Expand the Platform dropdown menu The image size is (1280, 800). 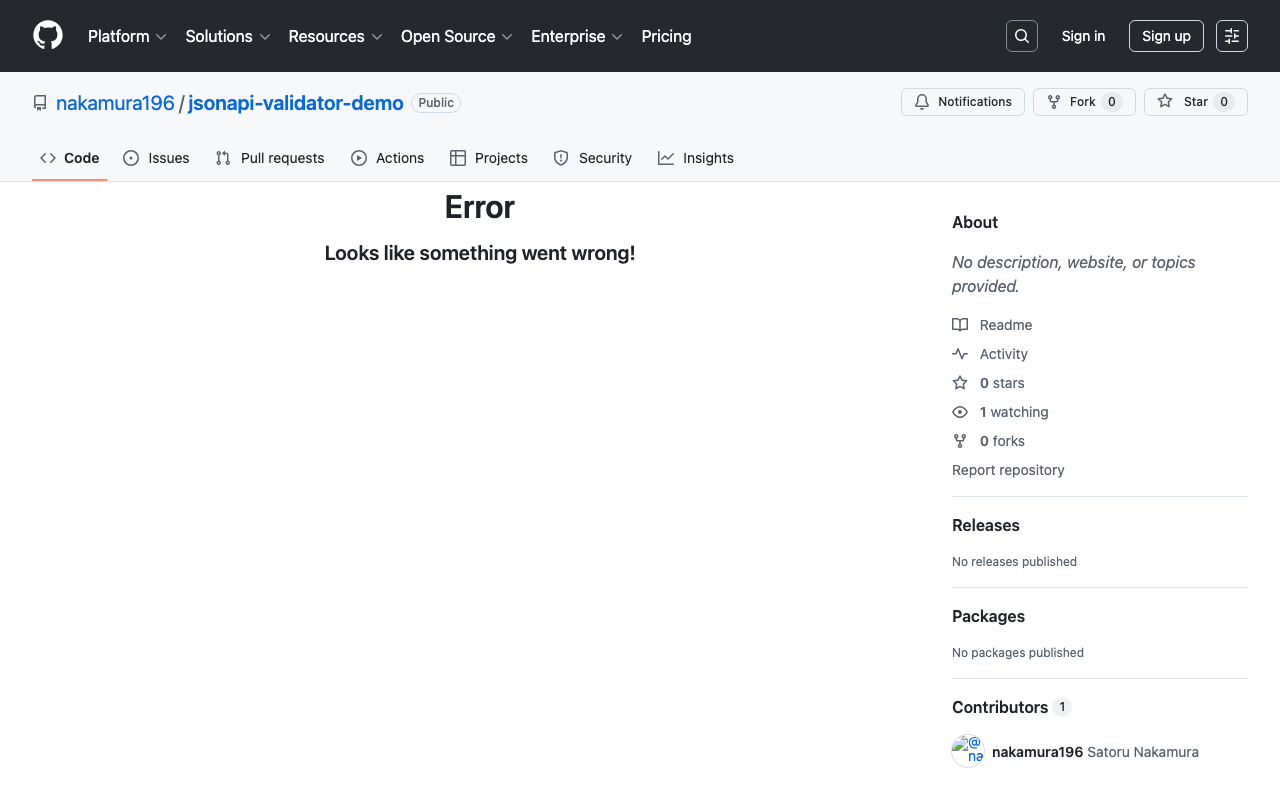coord(127,36)
